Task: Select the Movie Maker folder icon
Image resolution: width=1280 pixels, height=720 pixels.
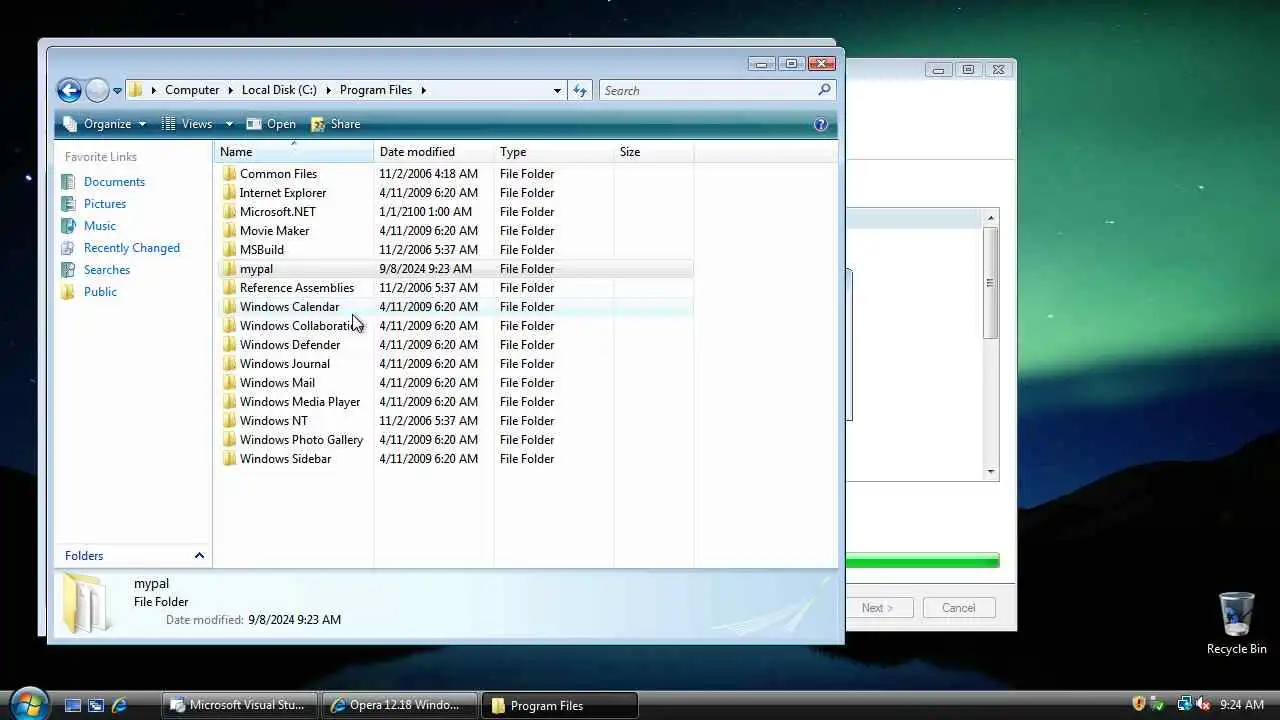Action: point(229,231)
